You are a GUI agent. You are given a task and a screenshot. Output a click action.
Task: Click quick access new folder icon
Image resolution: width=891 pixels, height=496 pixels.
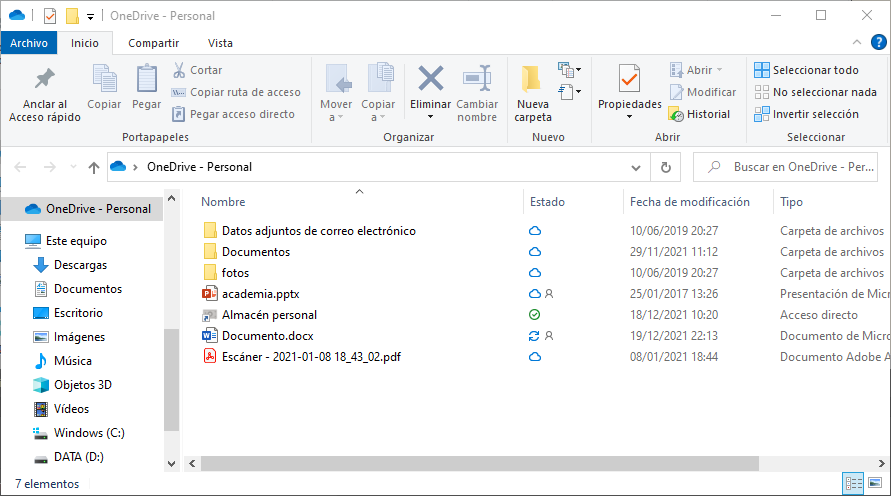[72, 16]
